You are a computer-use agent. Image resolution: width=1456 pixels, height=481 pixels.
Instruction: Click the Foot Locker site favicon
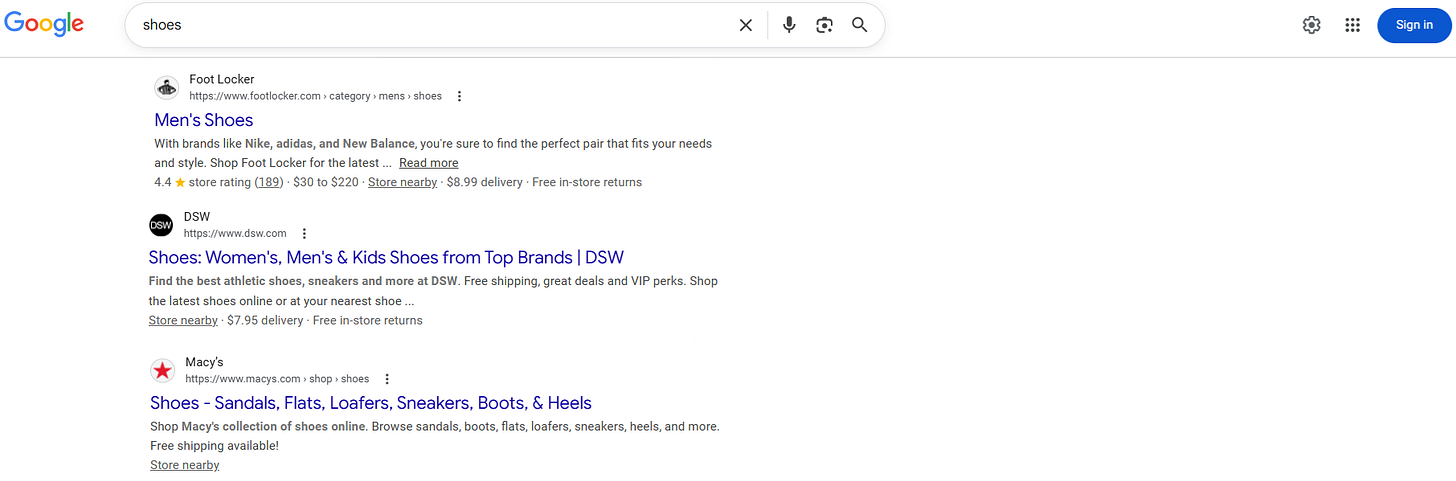click(166, 87)
